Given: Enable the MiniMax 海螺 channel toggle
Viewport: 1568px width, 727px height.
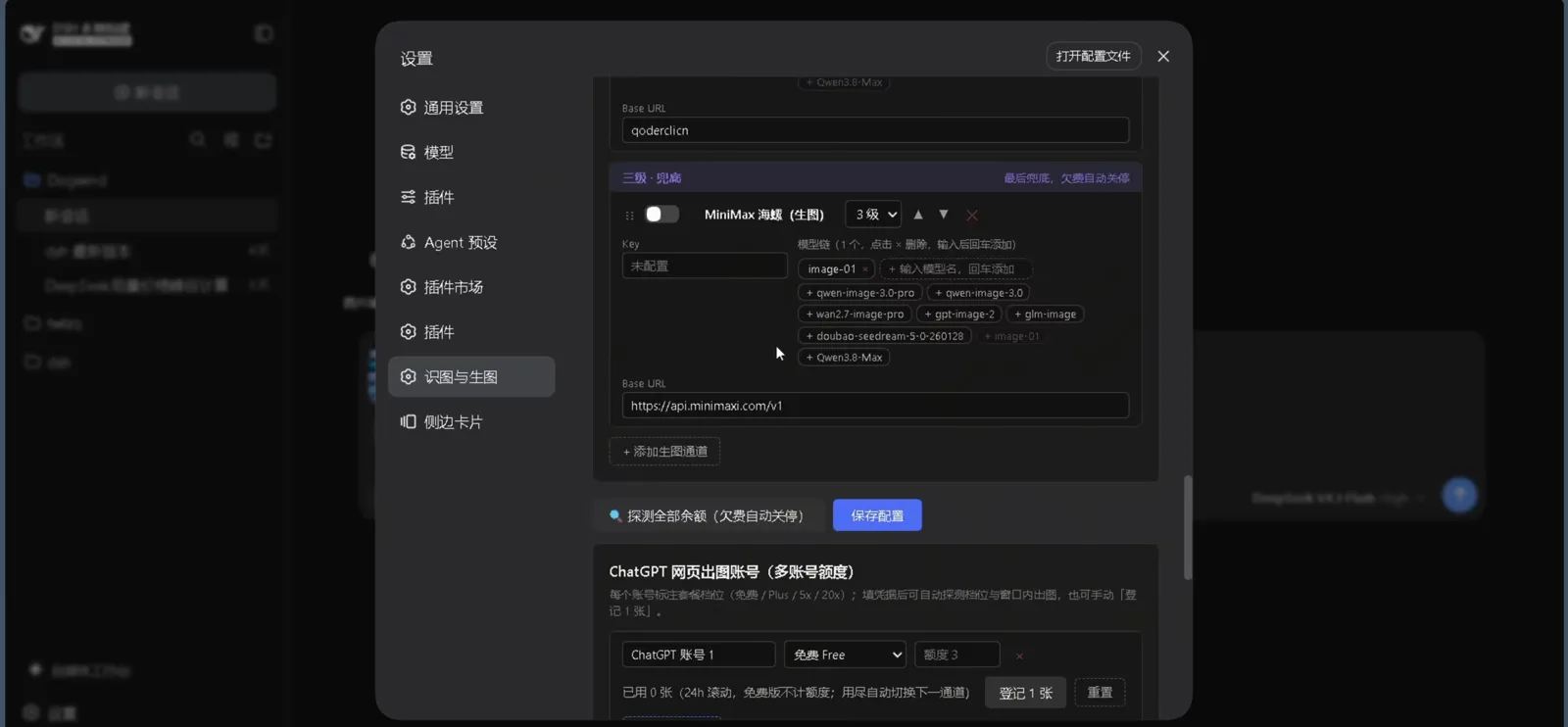Looking at the screenshot, I should coord(661,215).
